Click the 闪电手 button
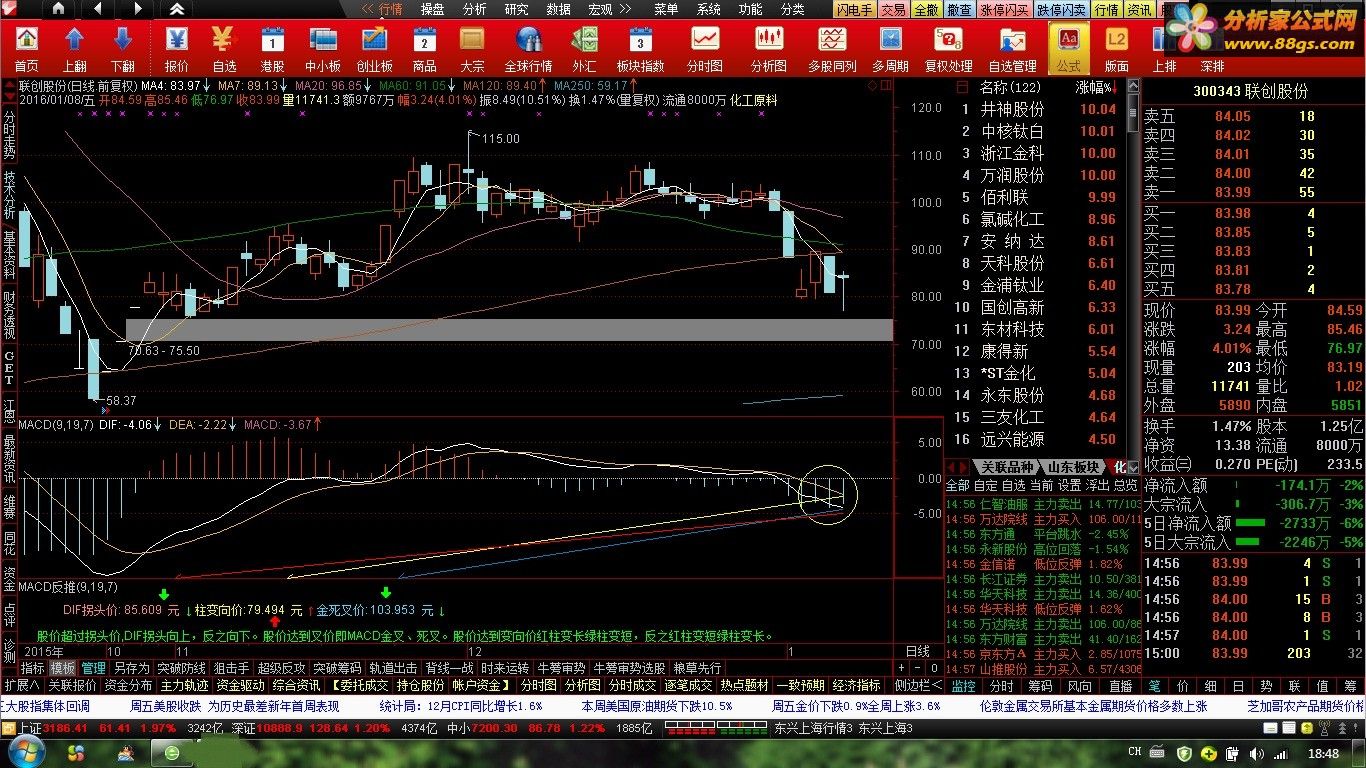This screenshot has width=1366, height=768. (x=855, y=9)
